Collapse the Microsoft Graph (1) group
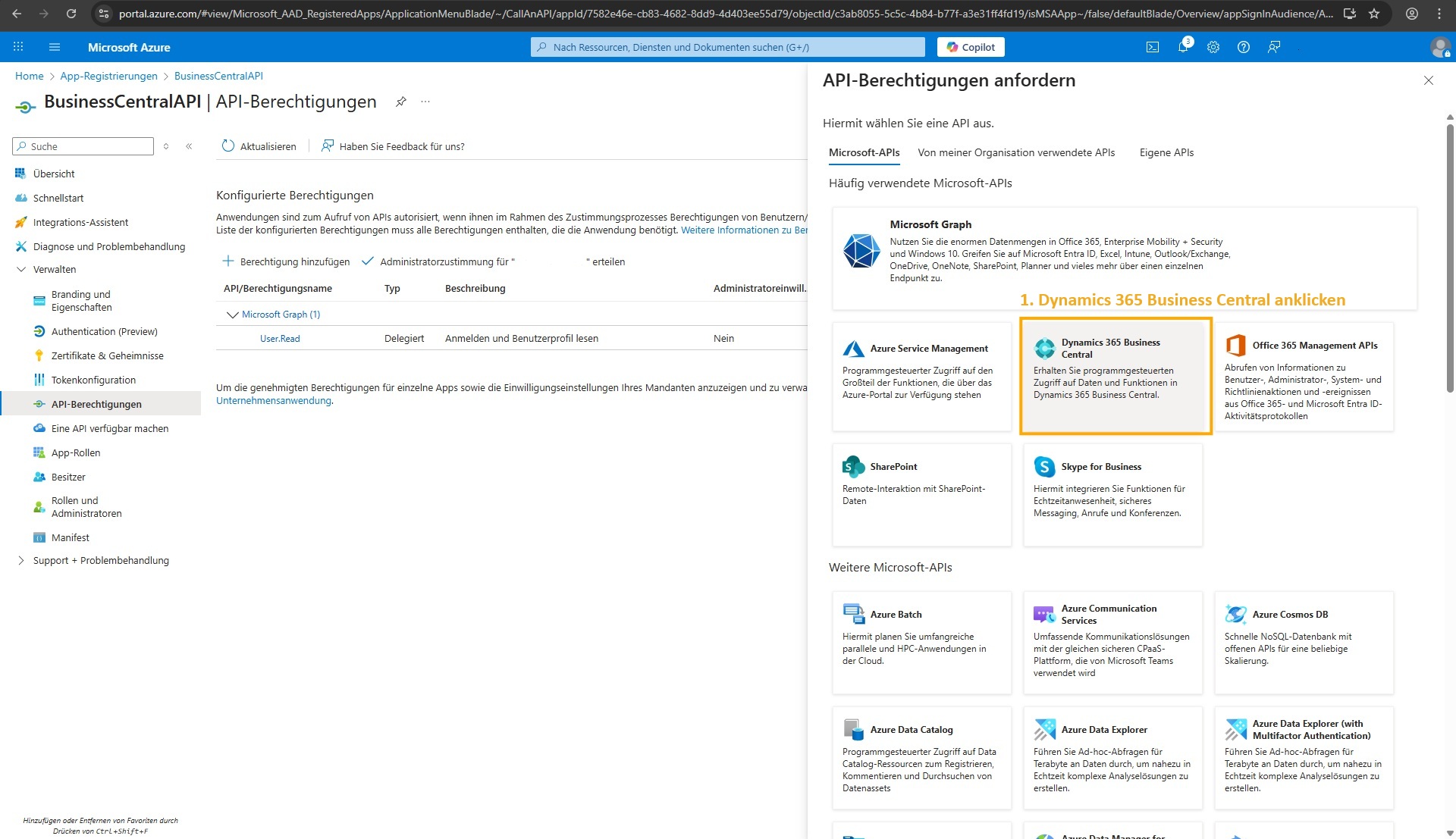This screenshot has width=1456, height=839. 232,315
